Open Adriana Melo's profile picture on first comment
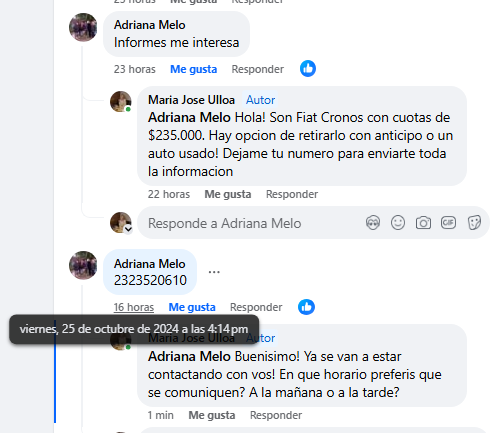Viewport: 493px width, 433px height. click(x=83, y=27)
